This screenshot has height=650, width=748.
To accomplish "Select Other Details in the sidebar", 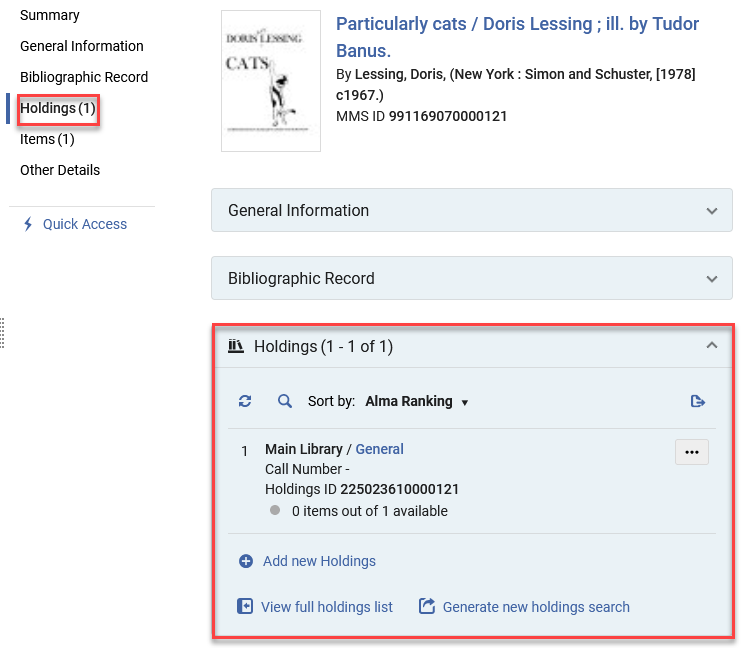I will coord(60,170).
